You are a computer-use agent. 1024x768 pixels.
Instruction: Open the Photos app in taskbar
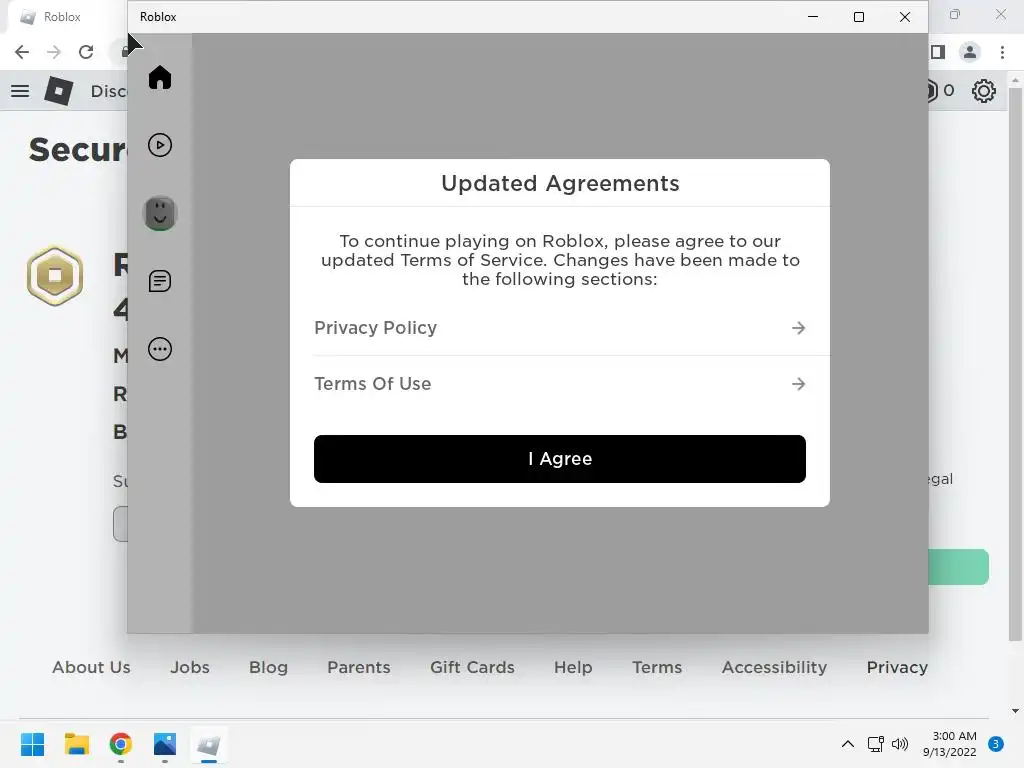tap(165, 744)
